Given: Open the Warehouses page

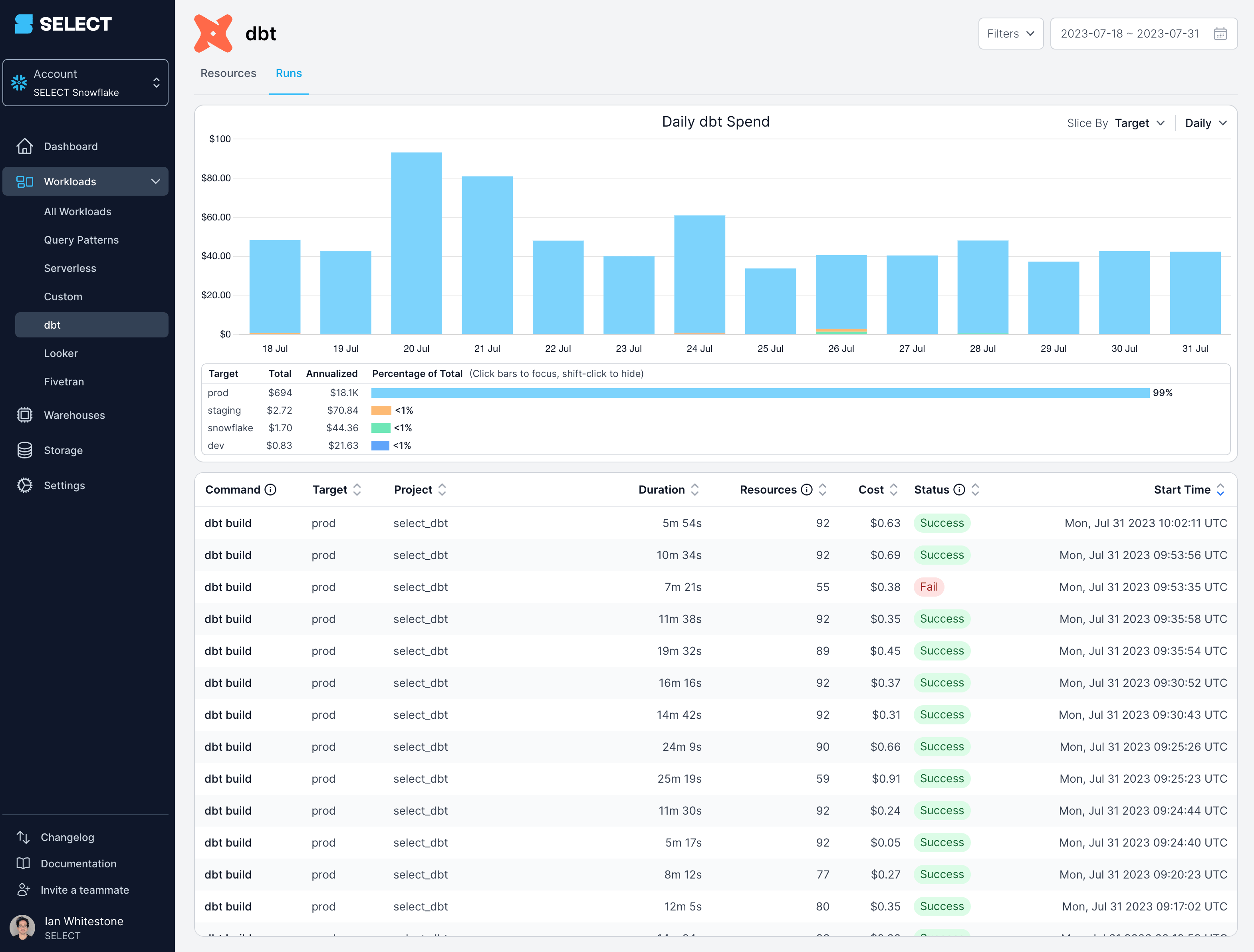Looking at the screenshot, I should coord(74,415).
